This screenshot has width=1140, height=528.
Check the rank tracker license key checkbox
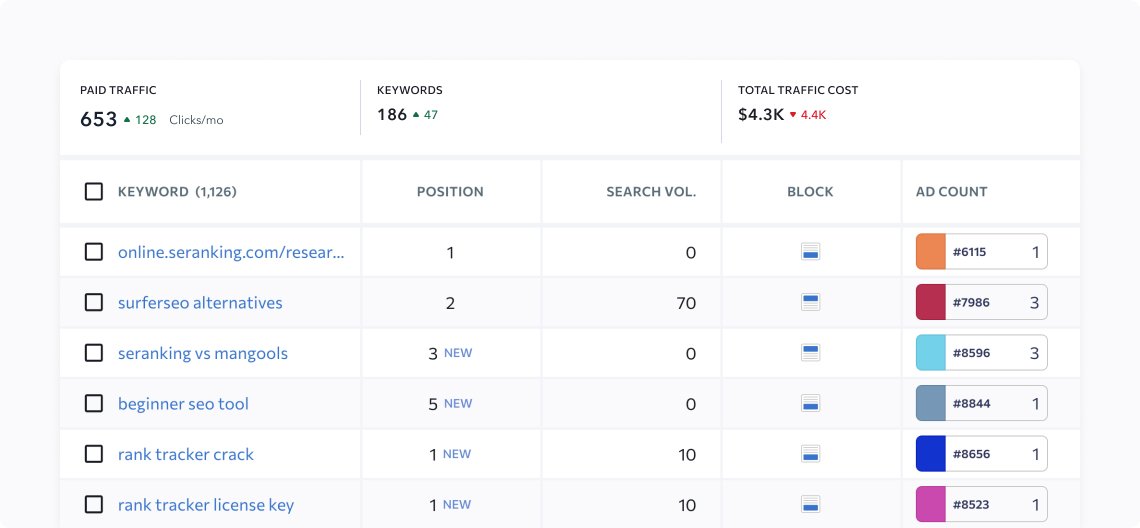94,504
